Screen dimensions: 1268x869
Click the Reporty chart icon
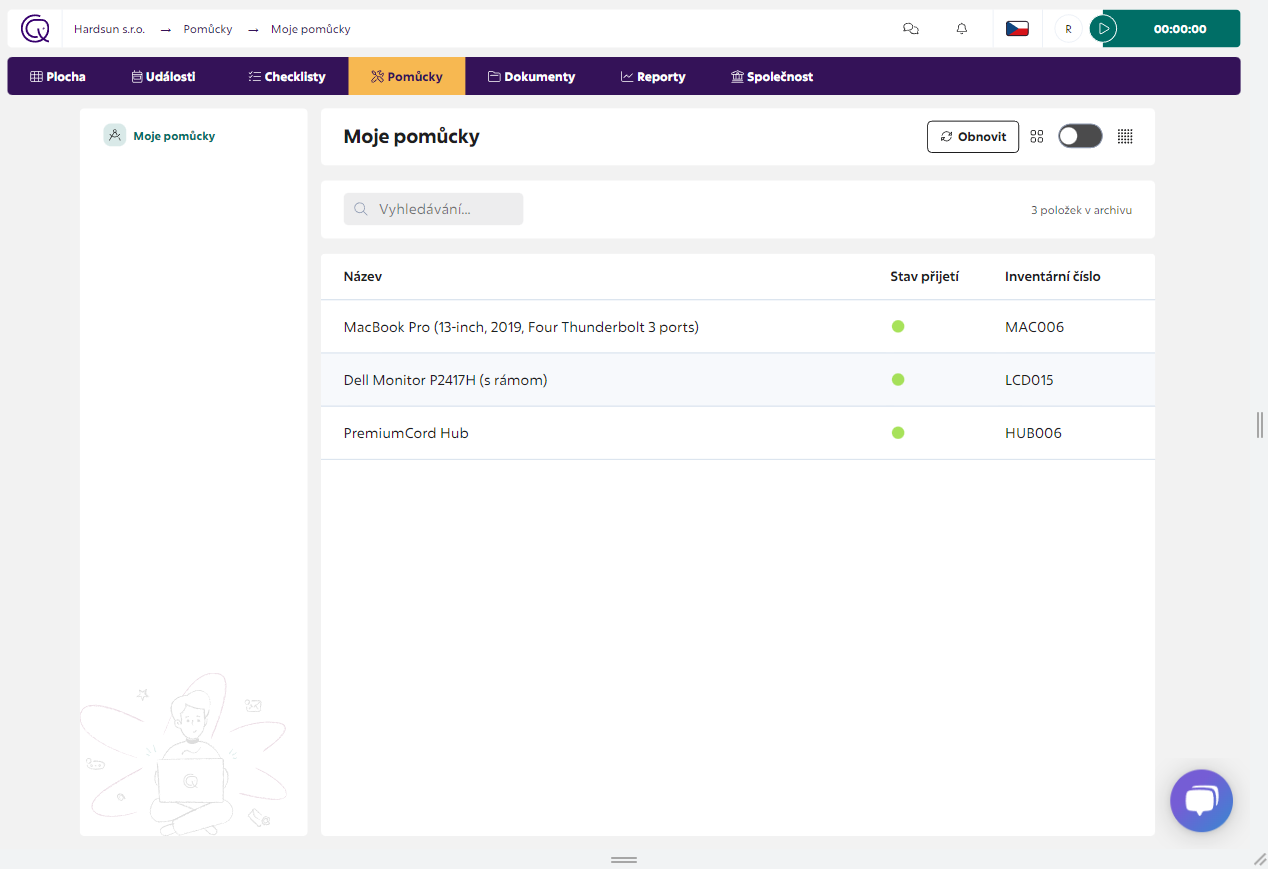pyautogui.click(x=627, y=76)
